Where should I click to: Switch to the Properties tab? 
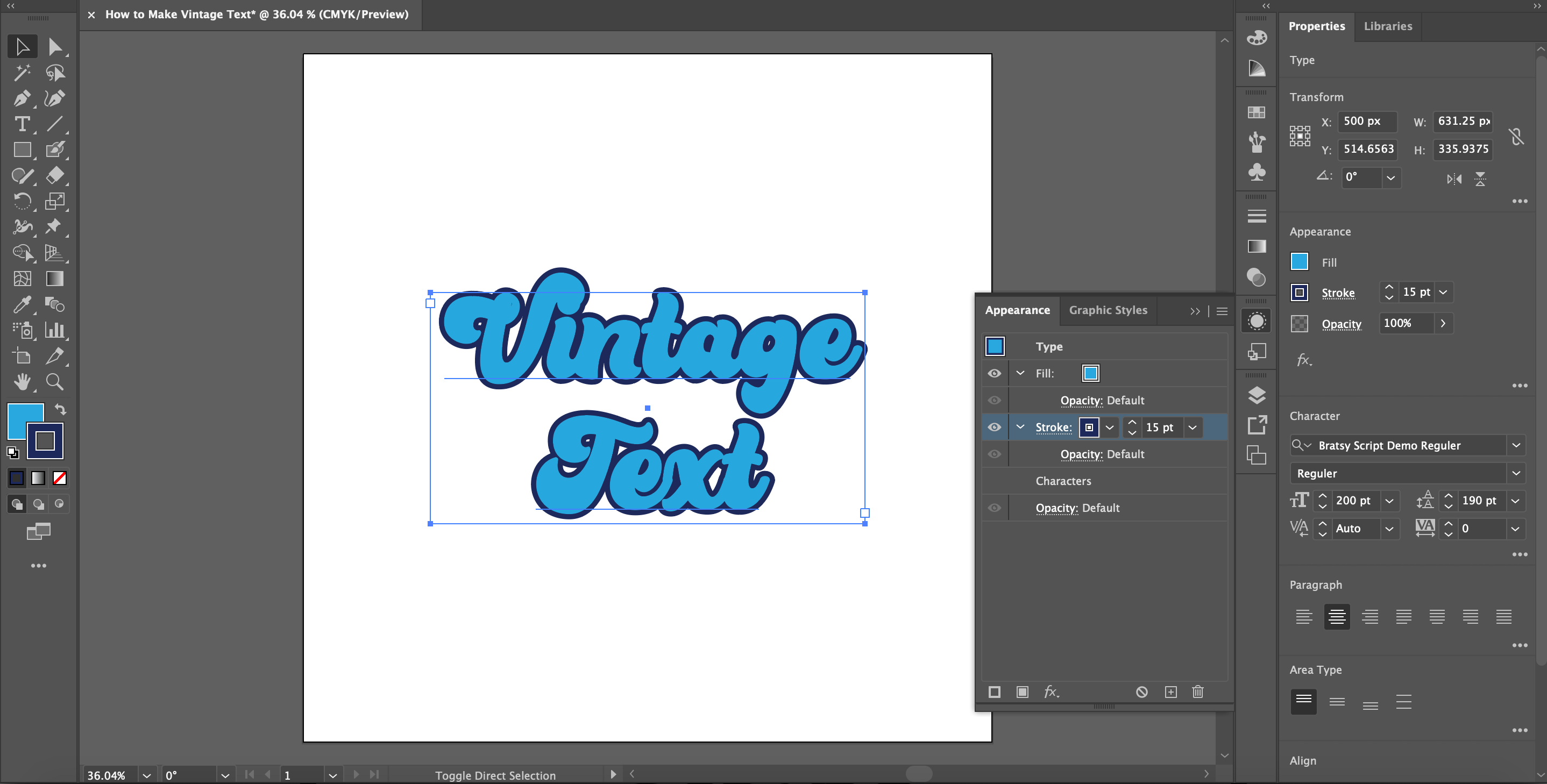click(1316, 26)
